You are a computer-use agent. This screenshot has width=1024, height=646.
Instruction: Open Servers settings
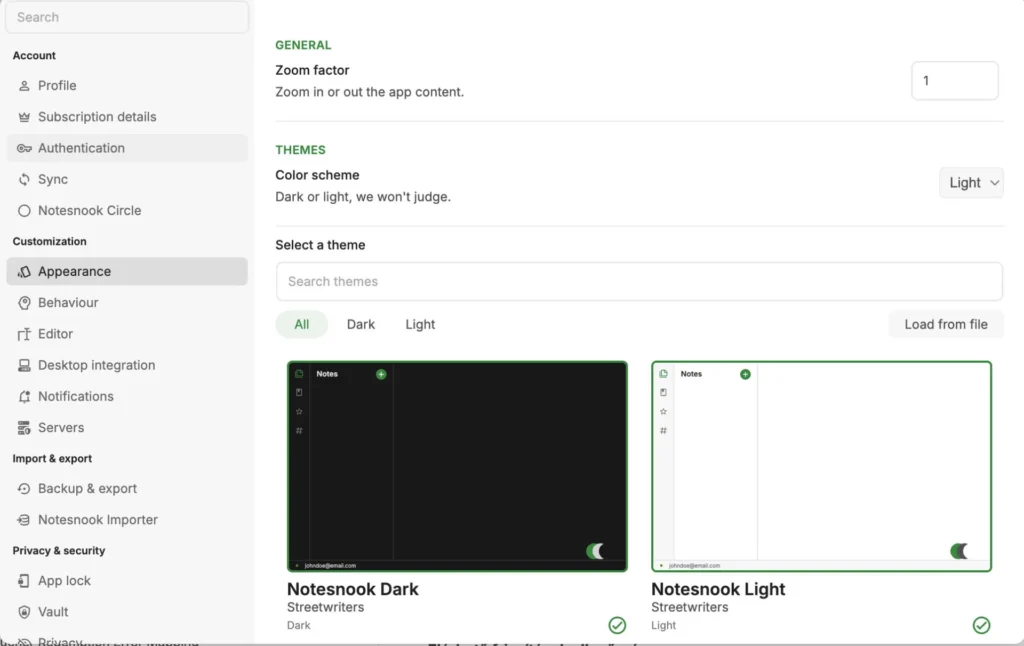[127, 428]
